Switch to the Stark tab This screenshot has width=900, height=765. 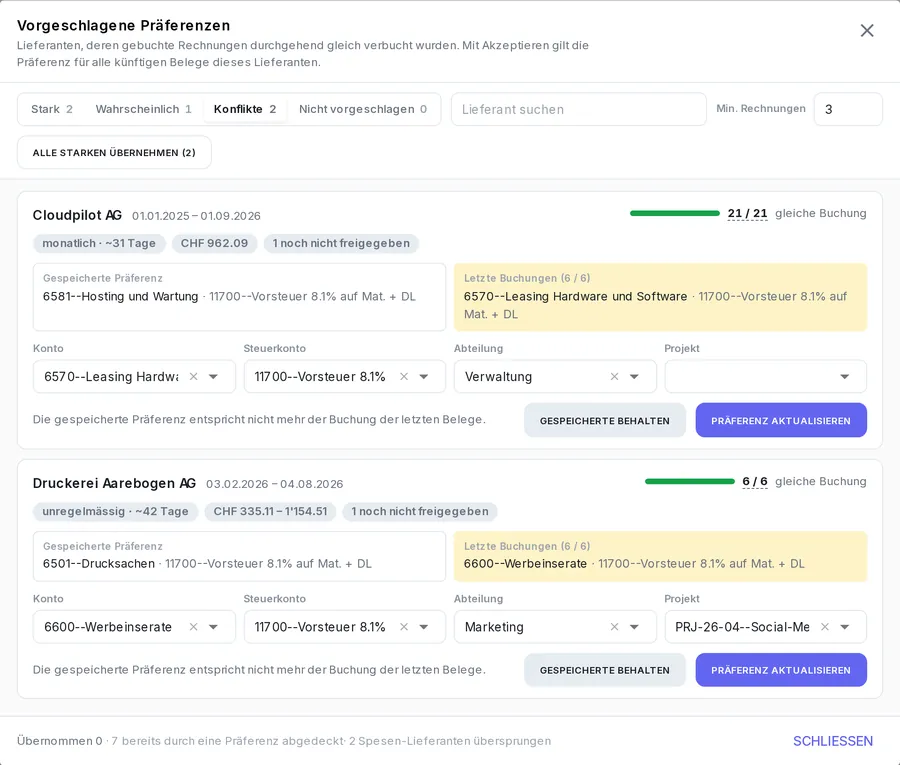tap(52, 109)
